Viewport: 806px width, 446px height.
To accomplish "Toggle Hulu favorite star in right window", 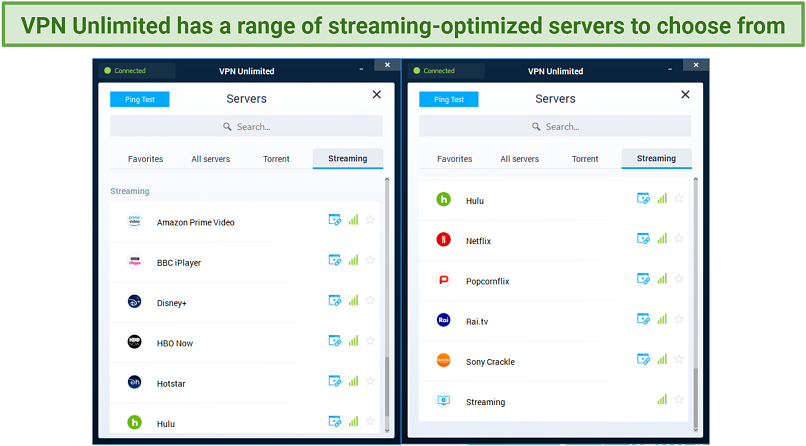I will pyautogui.click(x=679, y=198).
